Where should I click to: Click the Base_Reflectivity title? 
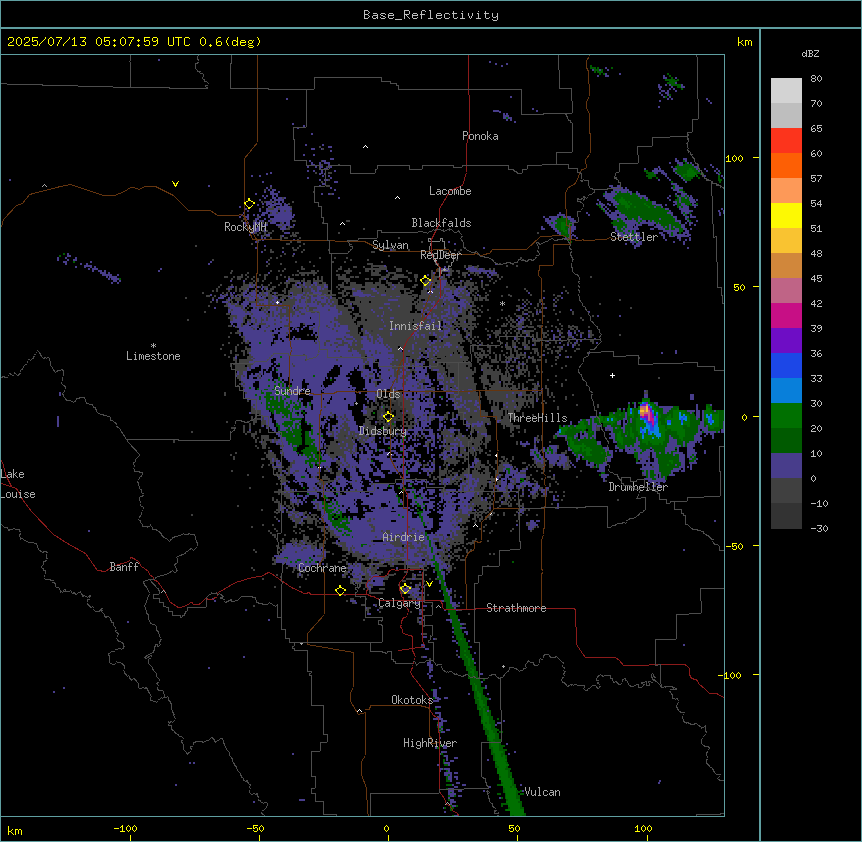point(431,15)
